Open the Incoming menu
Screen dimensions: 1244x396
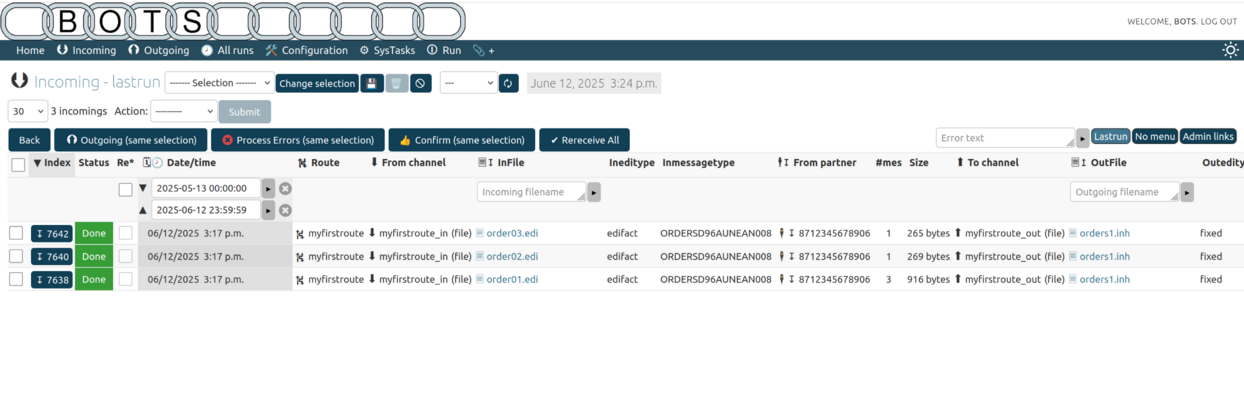87,50
